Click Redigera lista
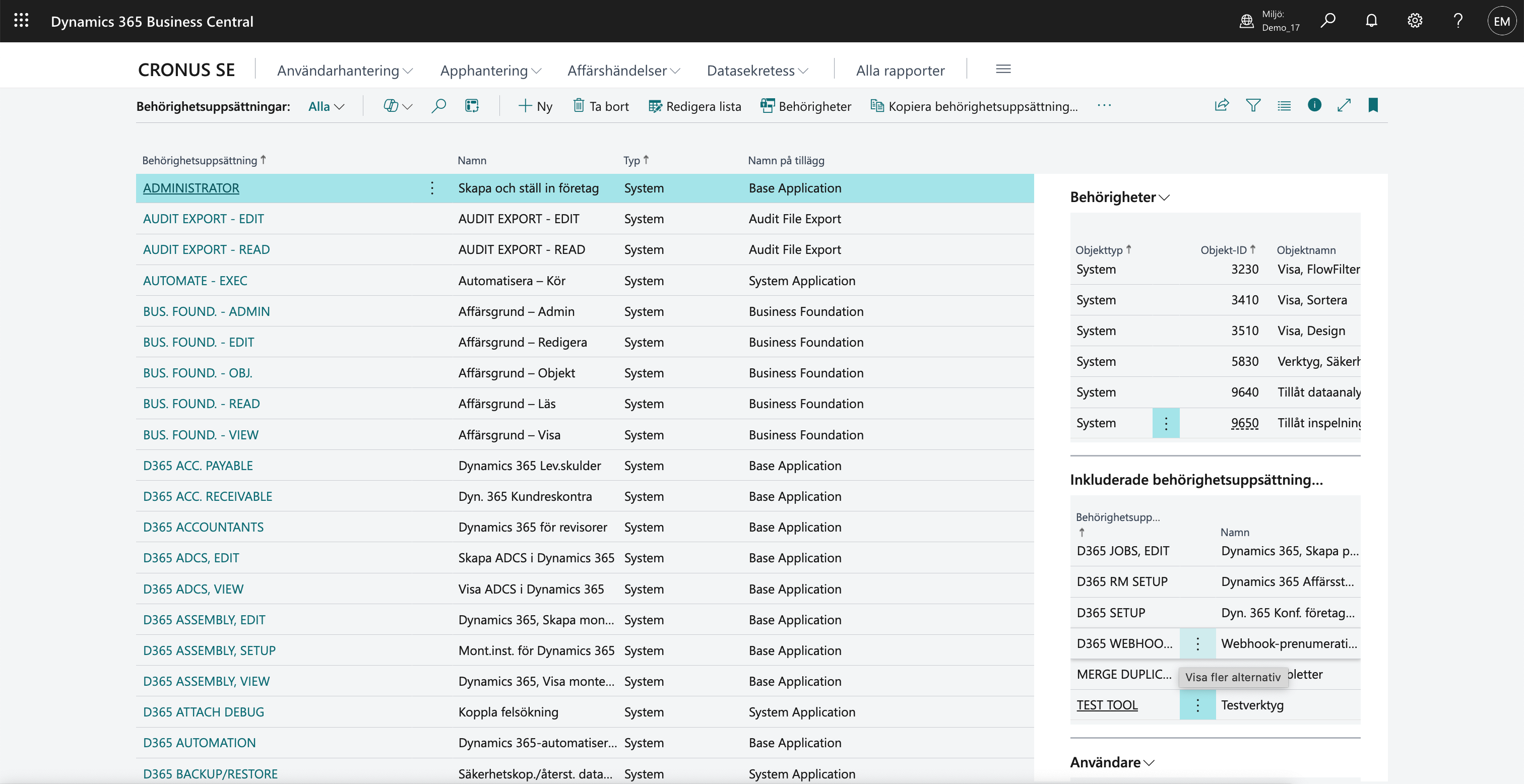The image size is (1524, 784). pos(695,106)
